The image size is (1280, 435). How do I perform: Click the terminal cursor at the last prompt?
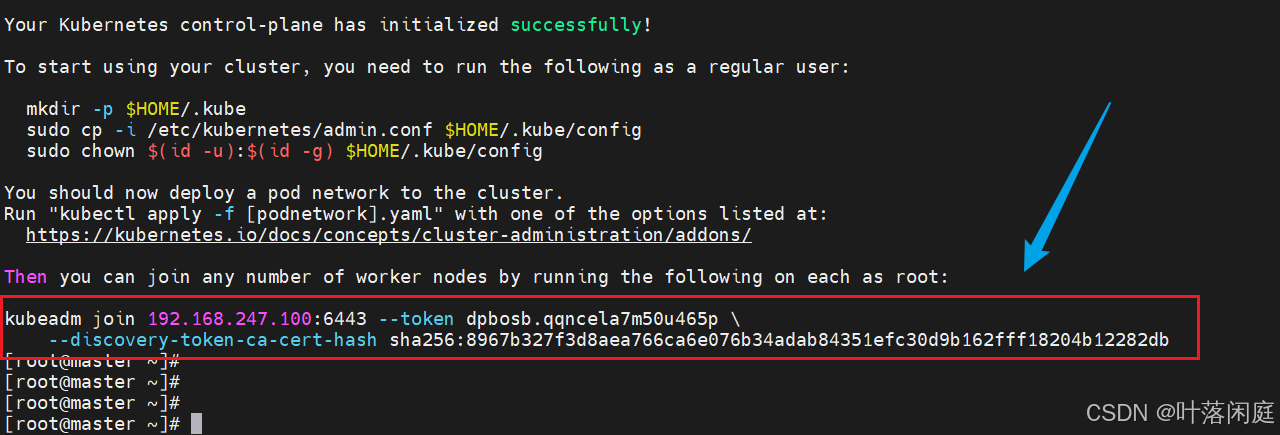point(197,424)
